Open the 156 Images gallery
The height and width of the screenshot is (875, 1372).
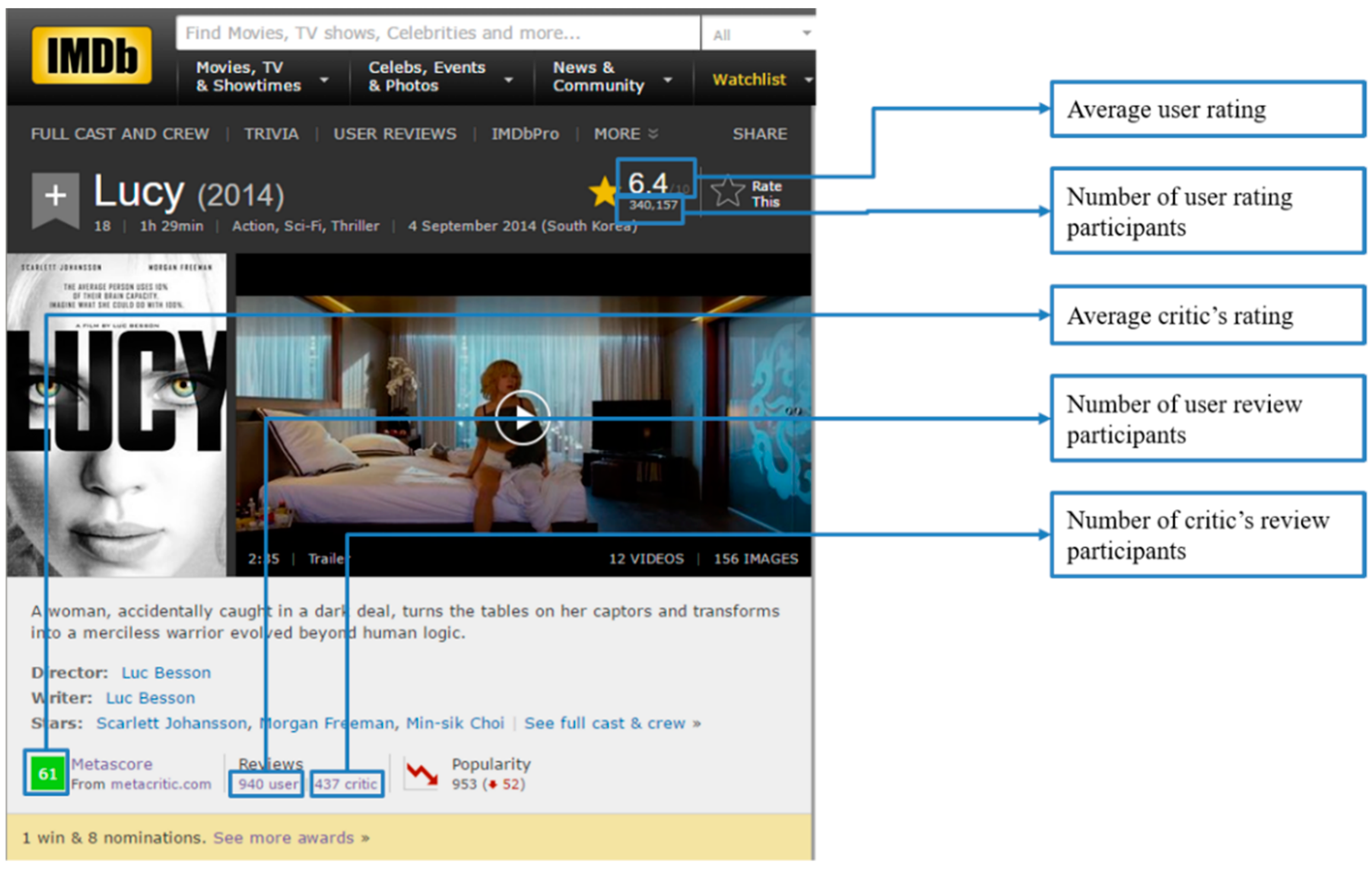(756, 559)
